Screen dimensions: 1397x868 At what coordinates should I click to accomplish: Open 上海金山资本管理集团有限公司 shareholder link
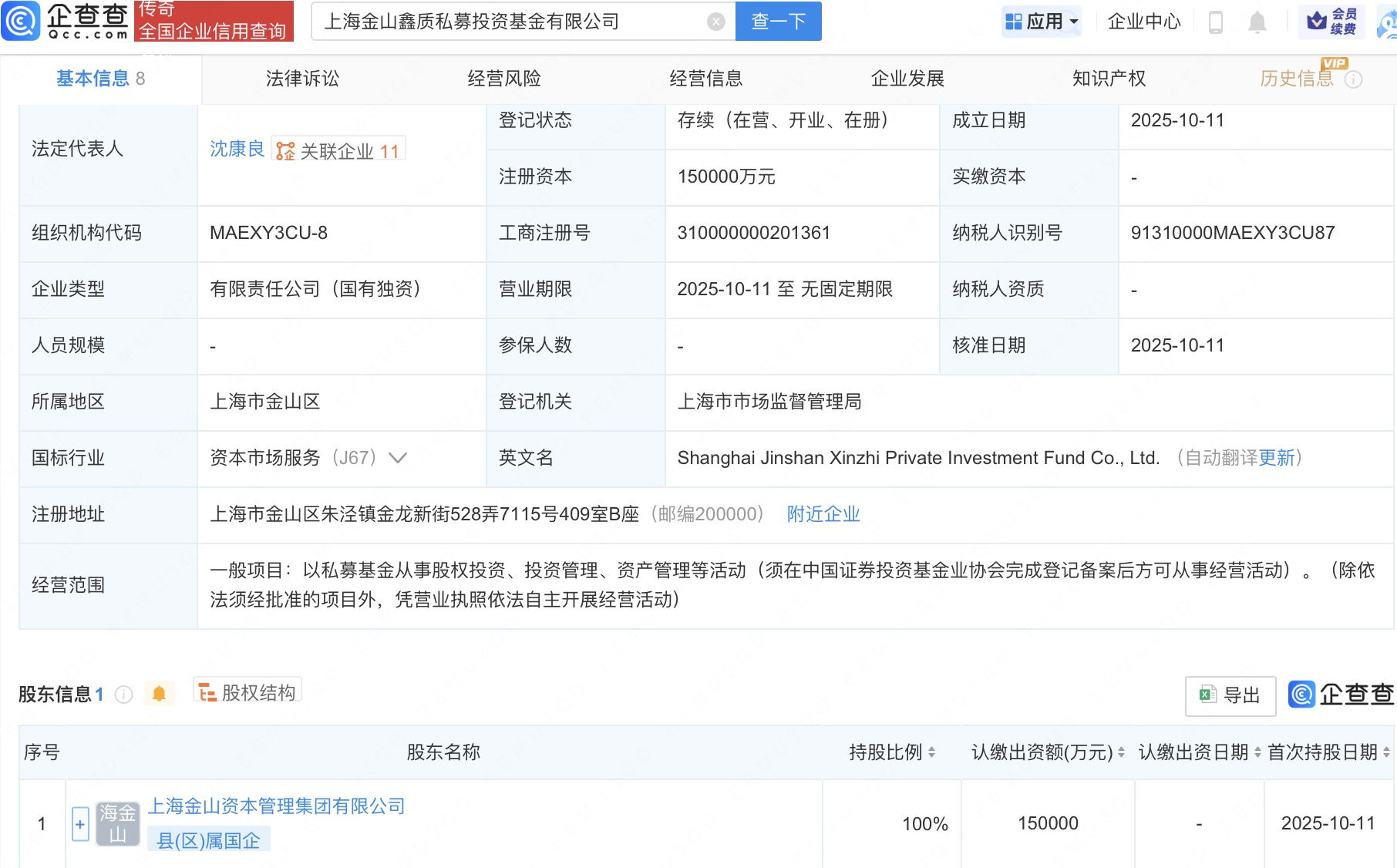coord(276,806)
